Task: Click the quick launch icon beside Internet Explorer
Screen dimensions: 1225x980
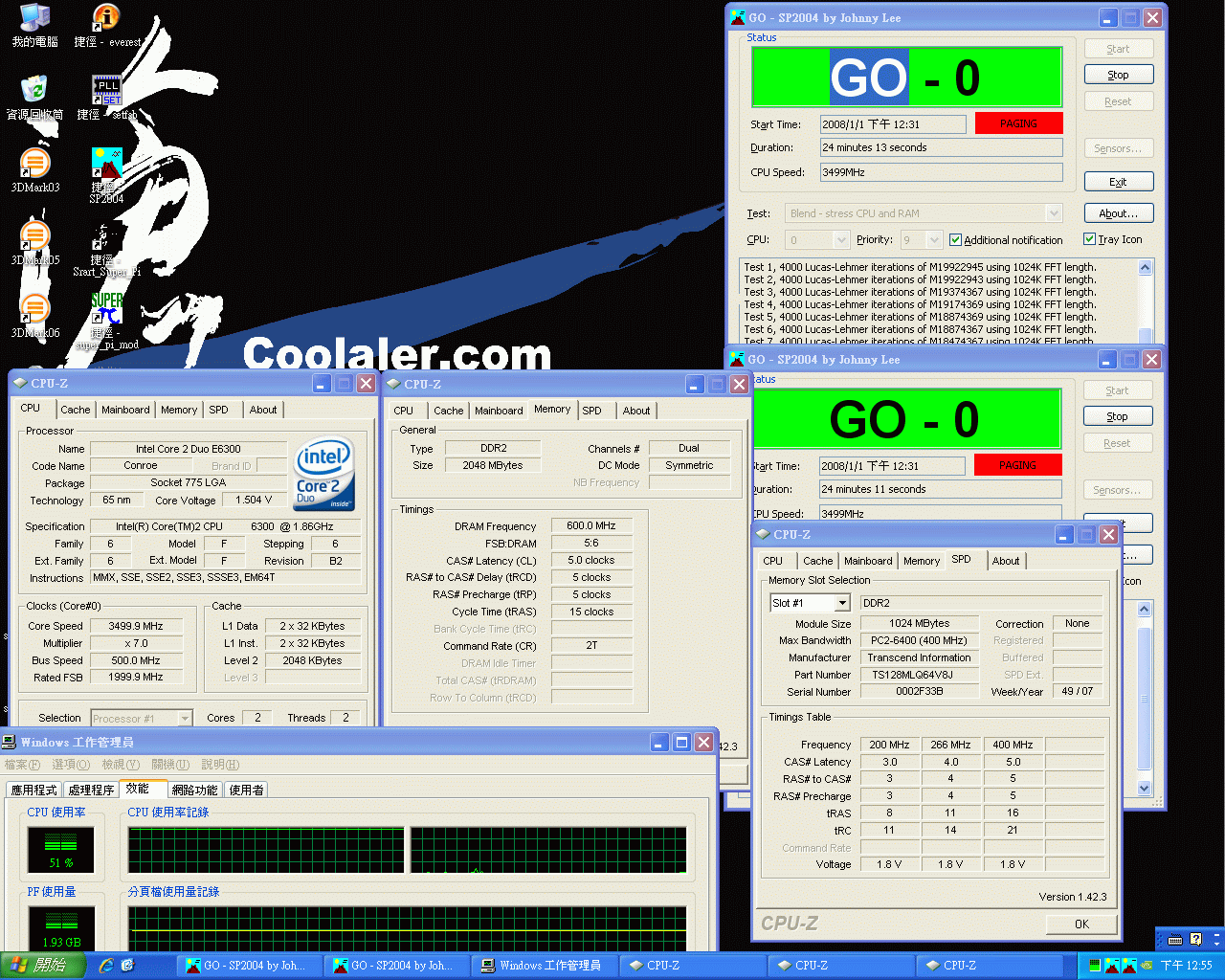Action: click(127, 965)
